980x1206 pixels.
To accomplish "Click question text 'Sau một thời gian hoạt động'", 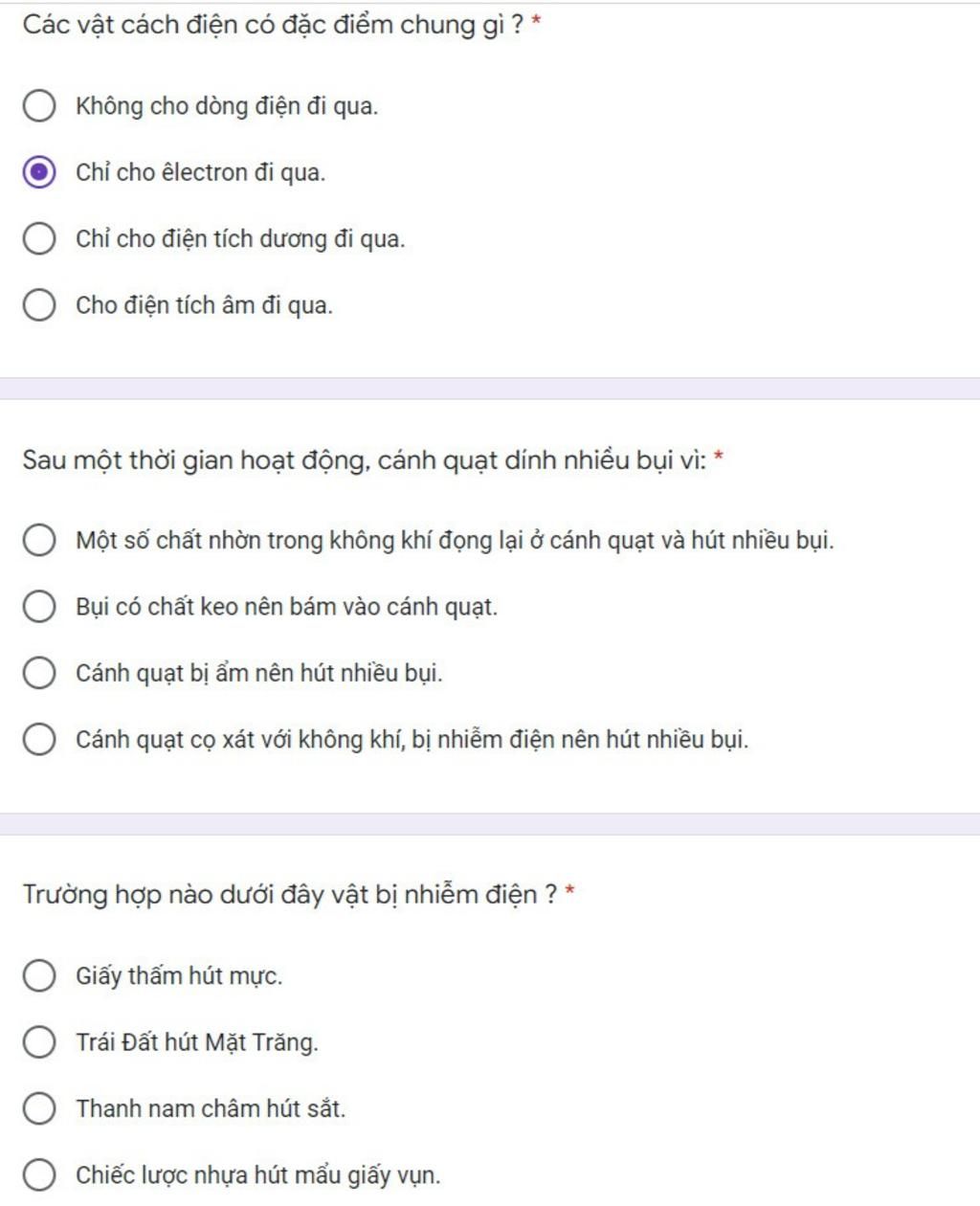I will pyautogui.click(x=364, y=460).
